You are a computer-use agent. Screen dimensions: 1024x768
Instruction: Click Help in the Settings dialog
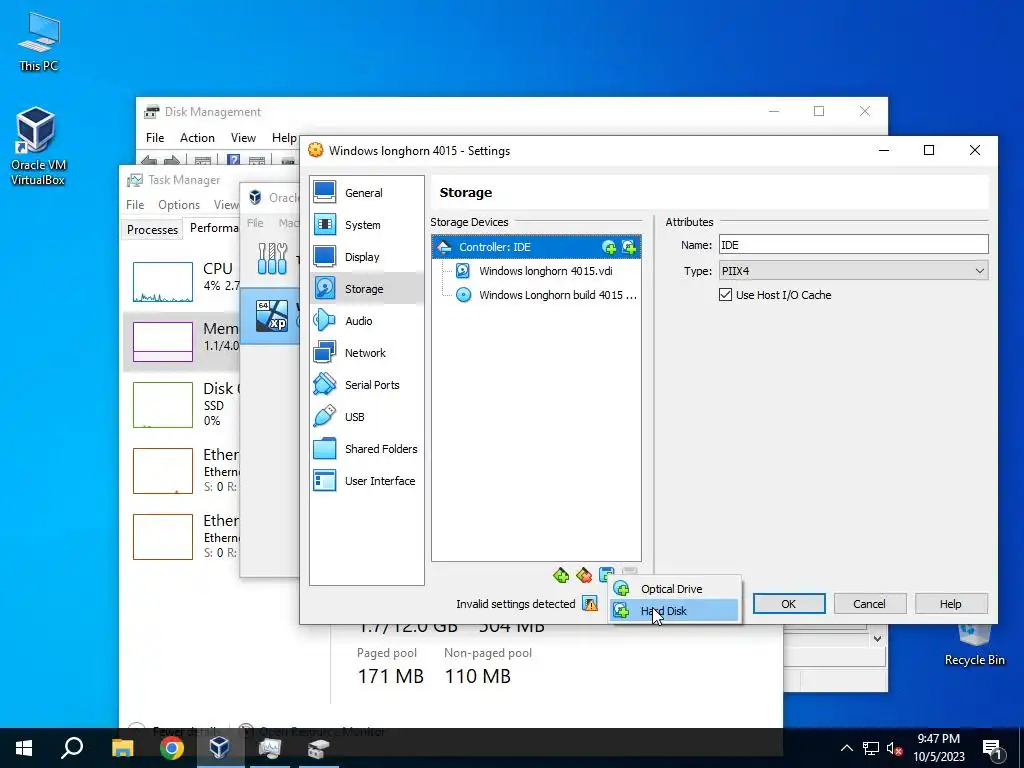coord(950,603)
